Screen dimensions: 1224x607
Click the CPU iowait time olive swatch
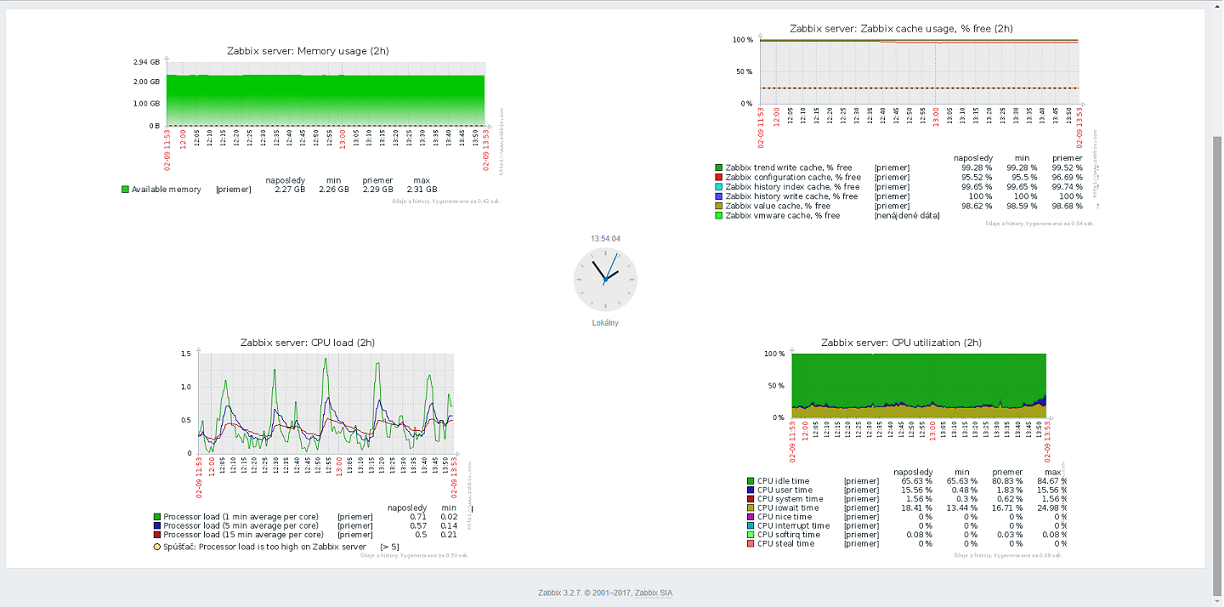pos(750,508)
